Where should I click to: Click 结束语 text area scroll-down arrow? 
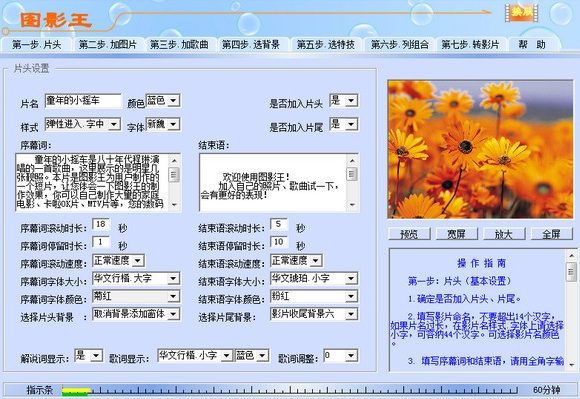(352, 204)
